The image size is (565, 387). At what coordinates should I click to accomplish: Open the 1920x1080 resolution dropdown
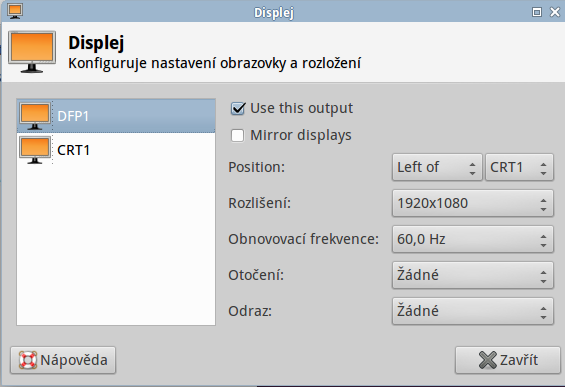(472, 204)
